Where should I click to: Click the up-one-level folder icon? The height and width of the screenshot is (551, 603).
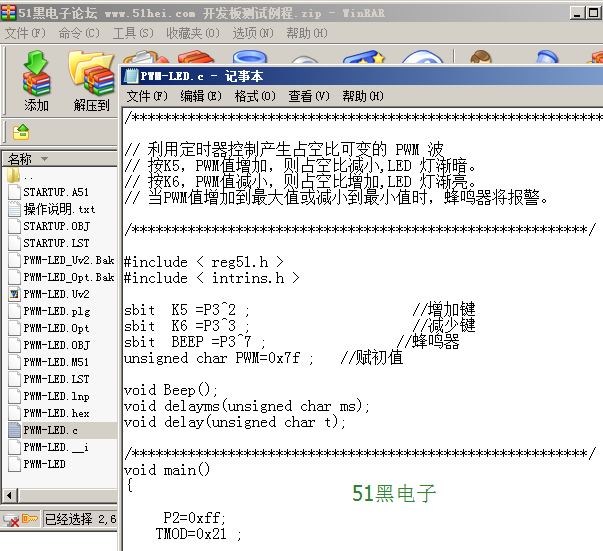21,132
